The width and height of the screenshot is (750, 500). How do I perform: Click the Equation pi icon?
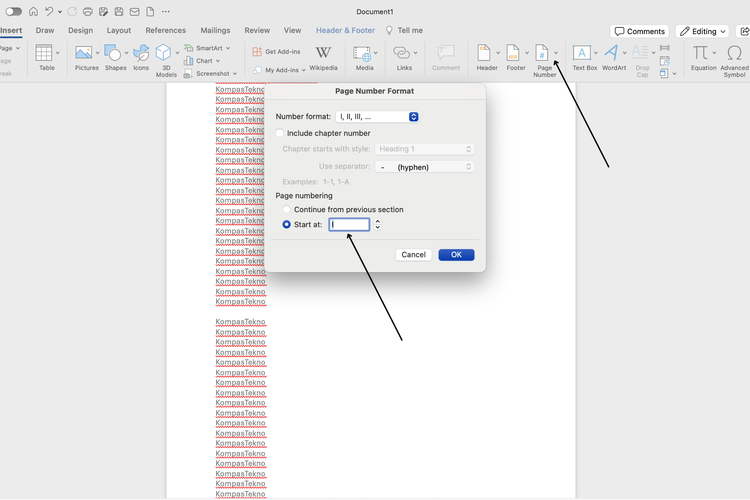point(700,53)
